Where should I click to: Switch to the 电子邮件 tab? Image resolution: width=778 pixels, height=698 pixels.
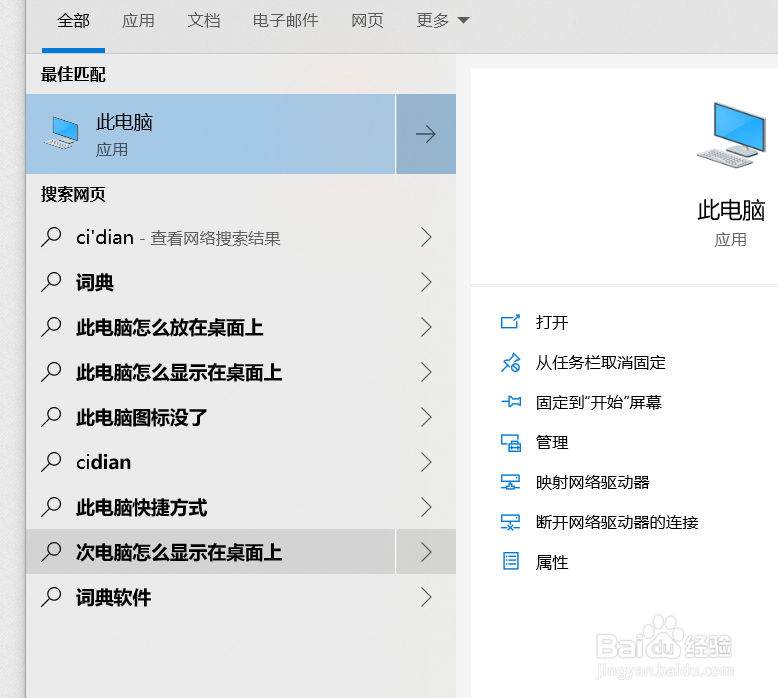click(285, 21)
